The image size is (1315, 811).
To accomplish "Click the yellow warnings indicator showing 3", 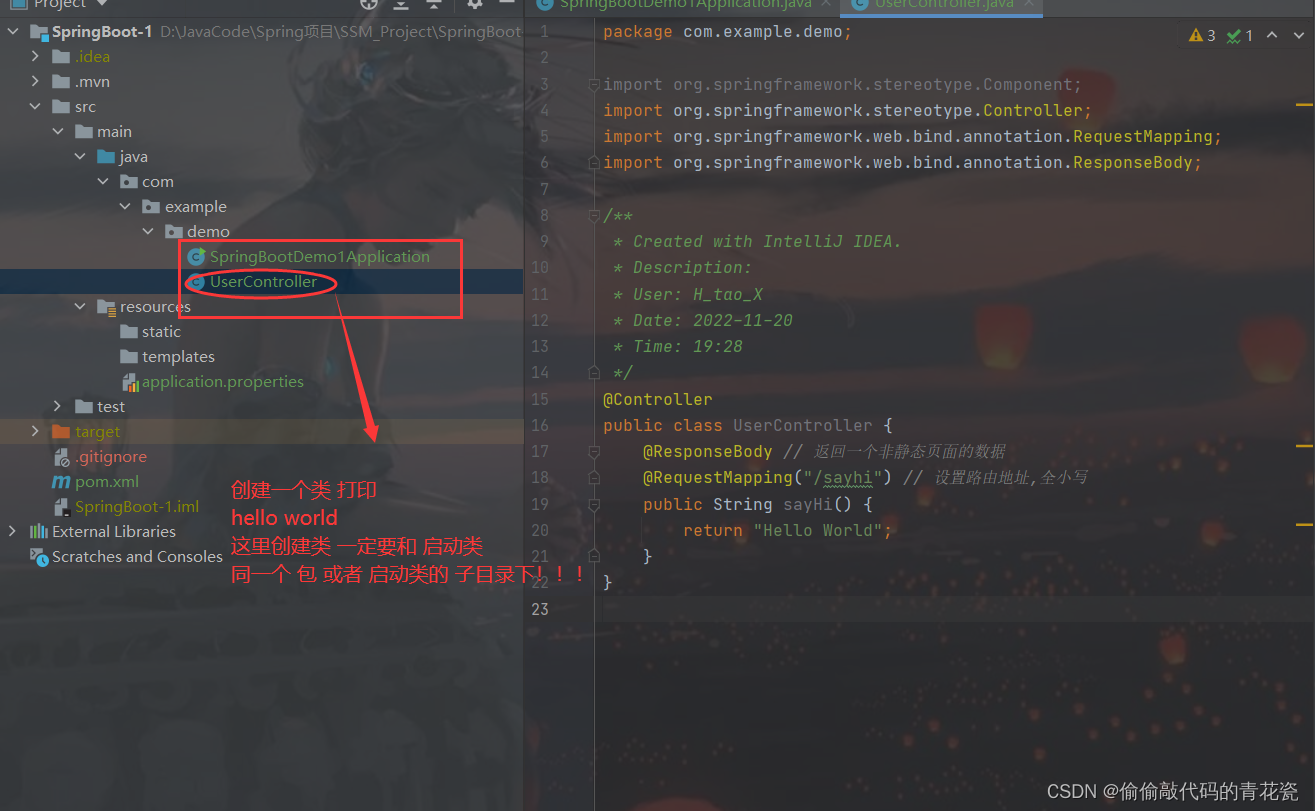I will point(1202,35).
